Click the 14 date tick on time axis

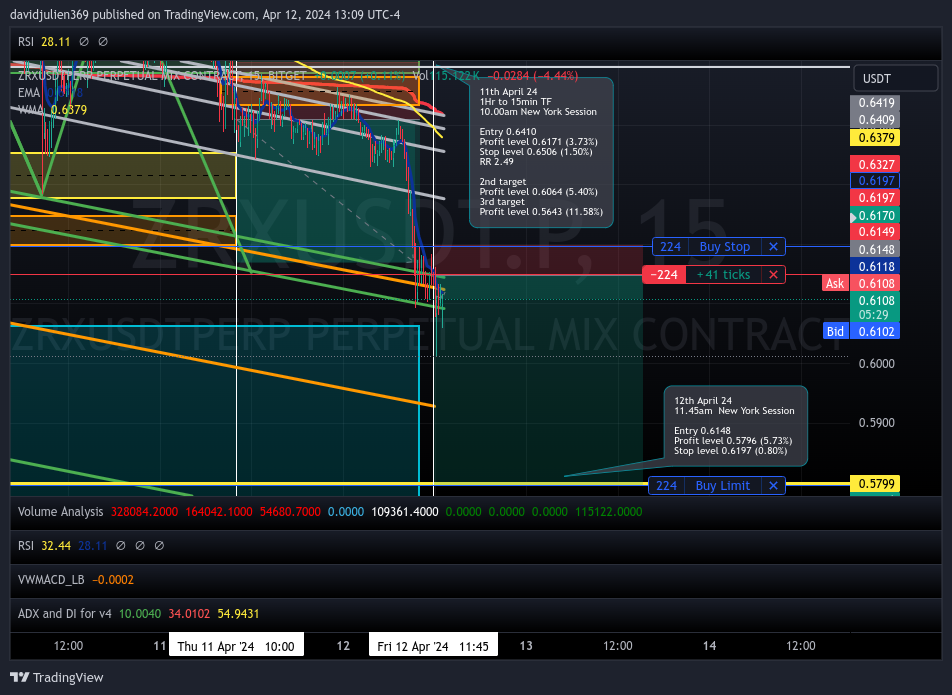click(709, 646)
